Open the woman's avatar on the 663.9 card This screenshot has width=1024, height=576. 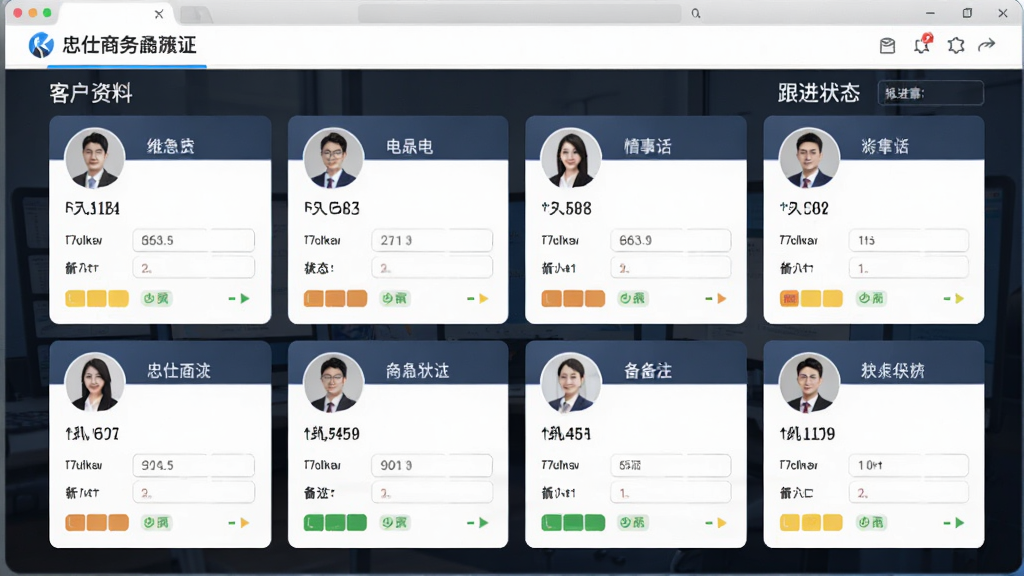coord(571,159)
